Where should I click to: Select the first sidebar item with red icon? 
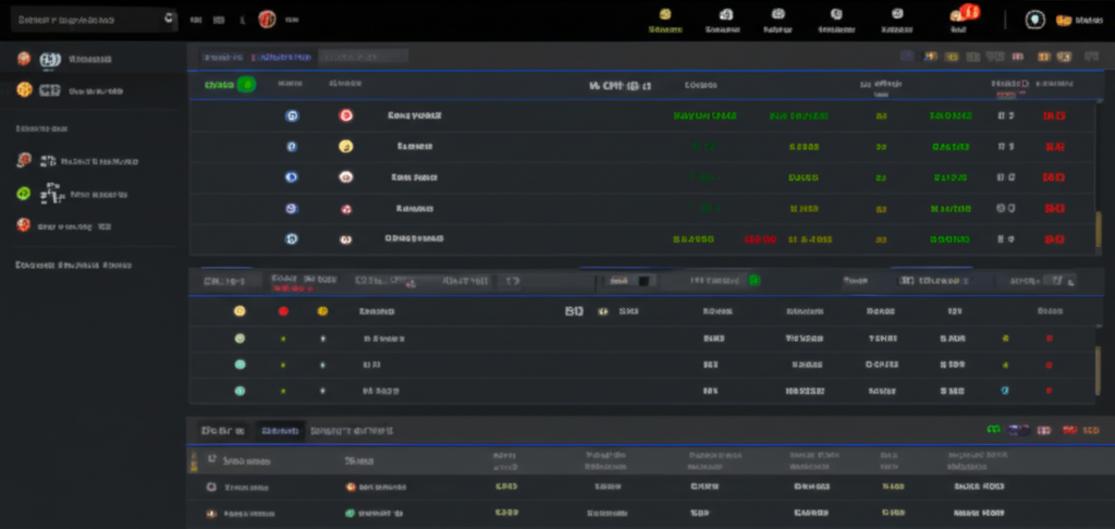[x=23, y=59]
